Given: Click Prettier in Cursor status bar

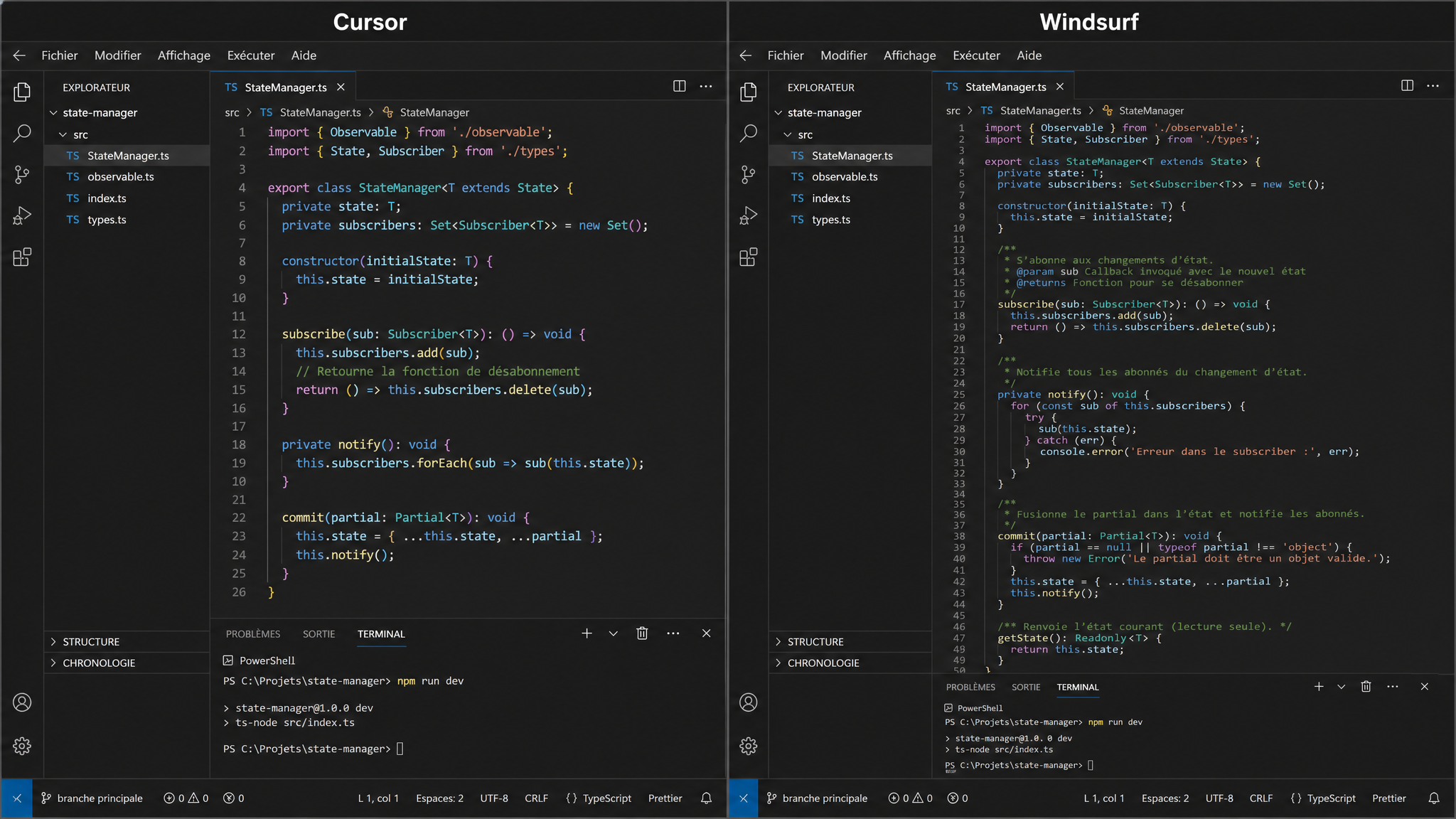Looking at the screenshot, I should tap(665, 798).
